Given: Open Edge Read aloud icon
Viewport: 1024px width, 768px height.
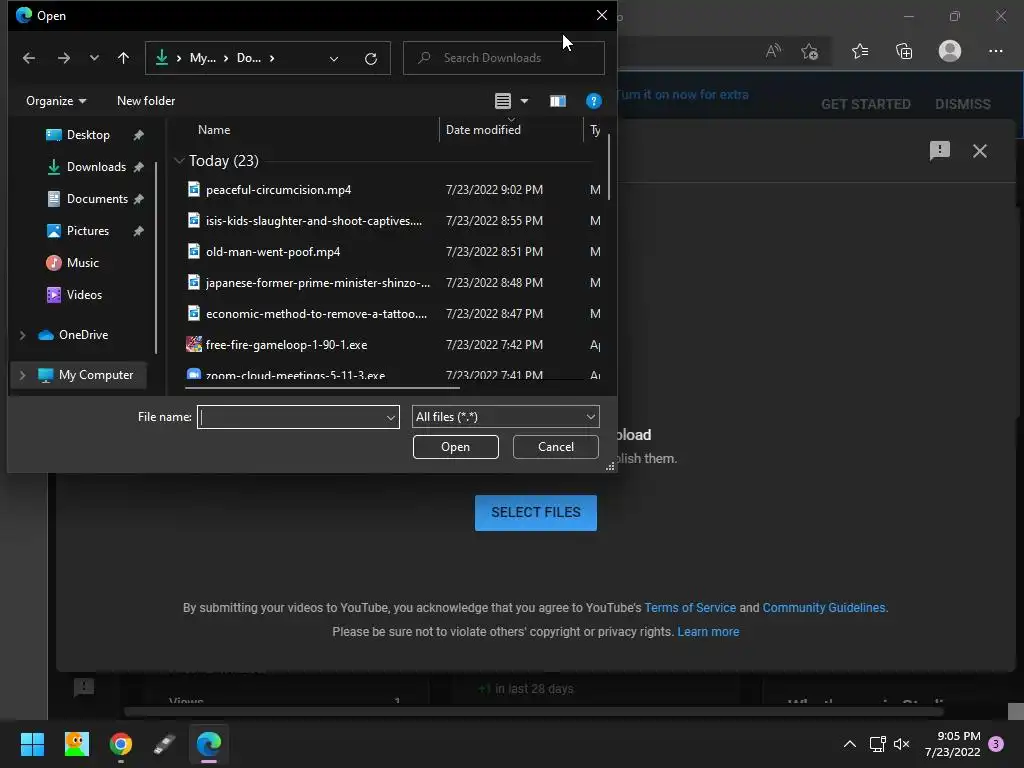Looking at the screenshot, I should click(773, 51).
